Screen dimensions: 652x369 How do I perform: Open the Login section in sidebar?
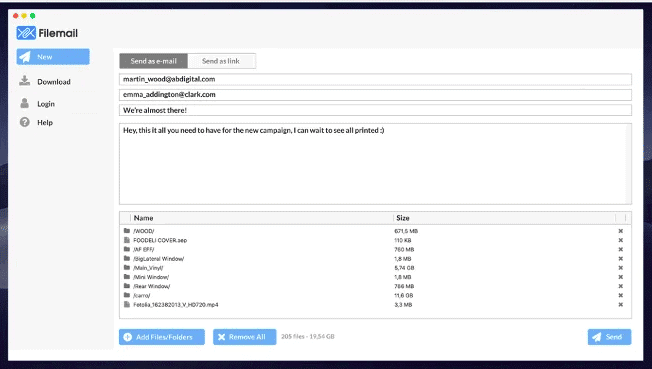tap(37, 104)
